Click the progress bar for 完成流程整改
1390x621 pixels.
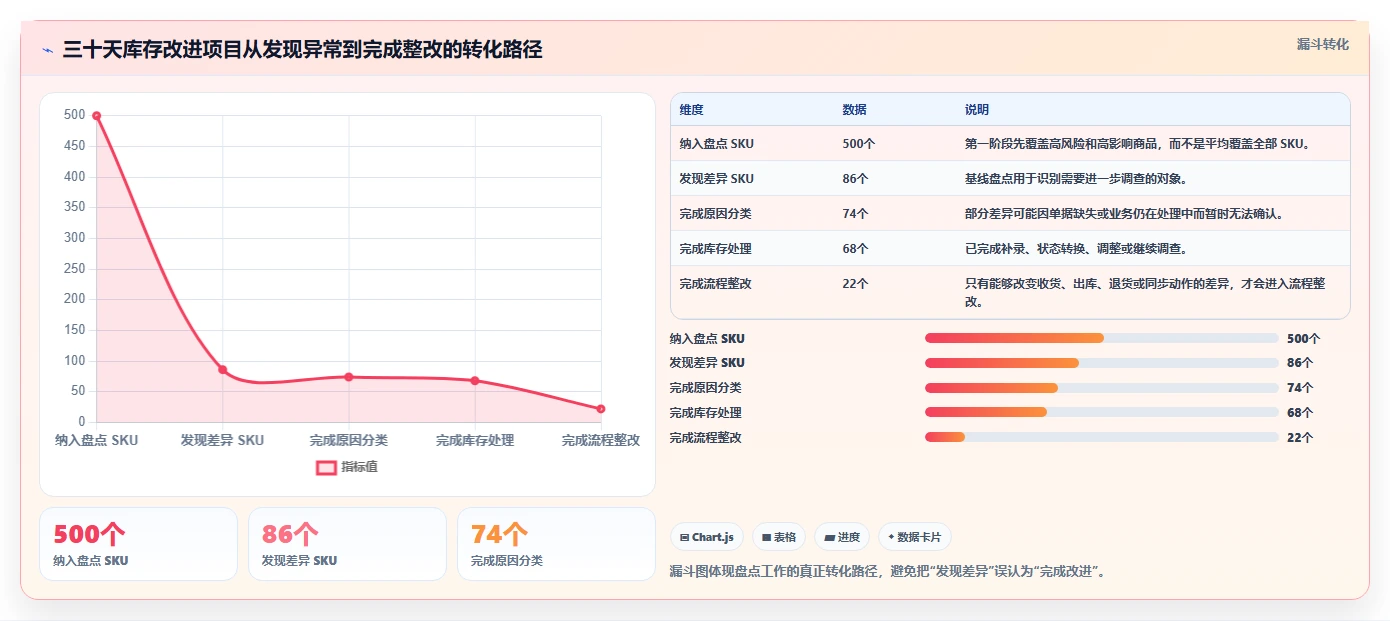click(x=1102, y=437)
